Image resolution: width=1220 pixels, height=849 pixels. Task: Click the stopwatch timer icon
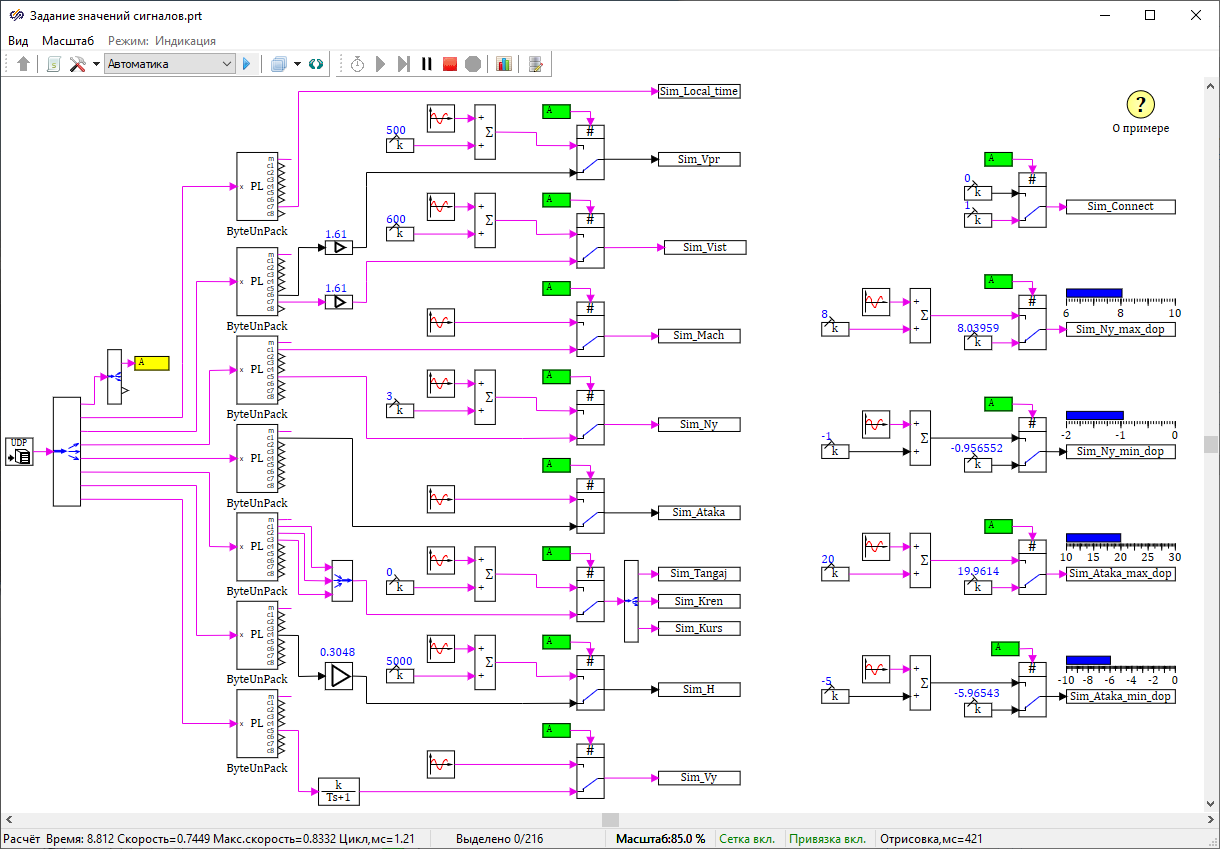pos(357,64)
